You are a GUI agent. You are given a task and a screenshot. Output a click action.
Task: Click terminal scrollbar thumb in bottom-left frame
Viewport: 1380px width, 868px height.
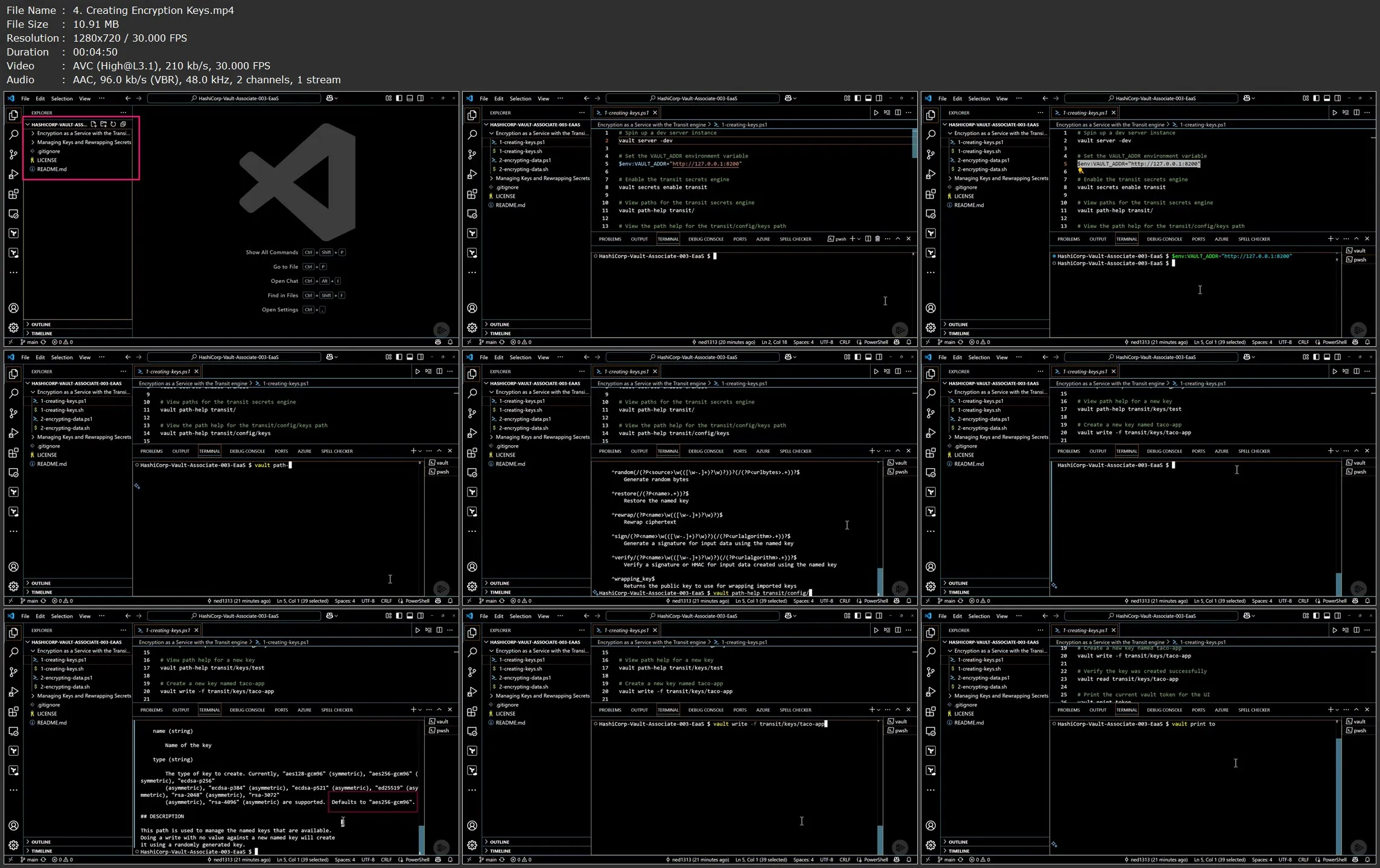(421, 839)
